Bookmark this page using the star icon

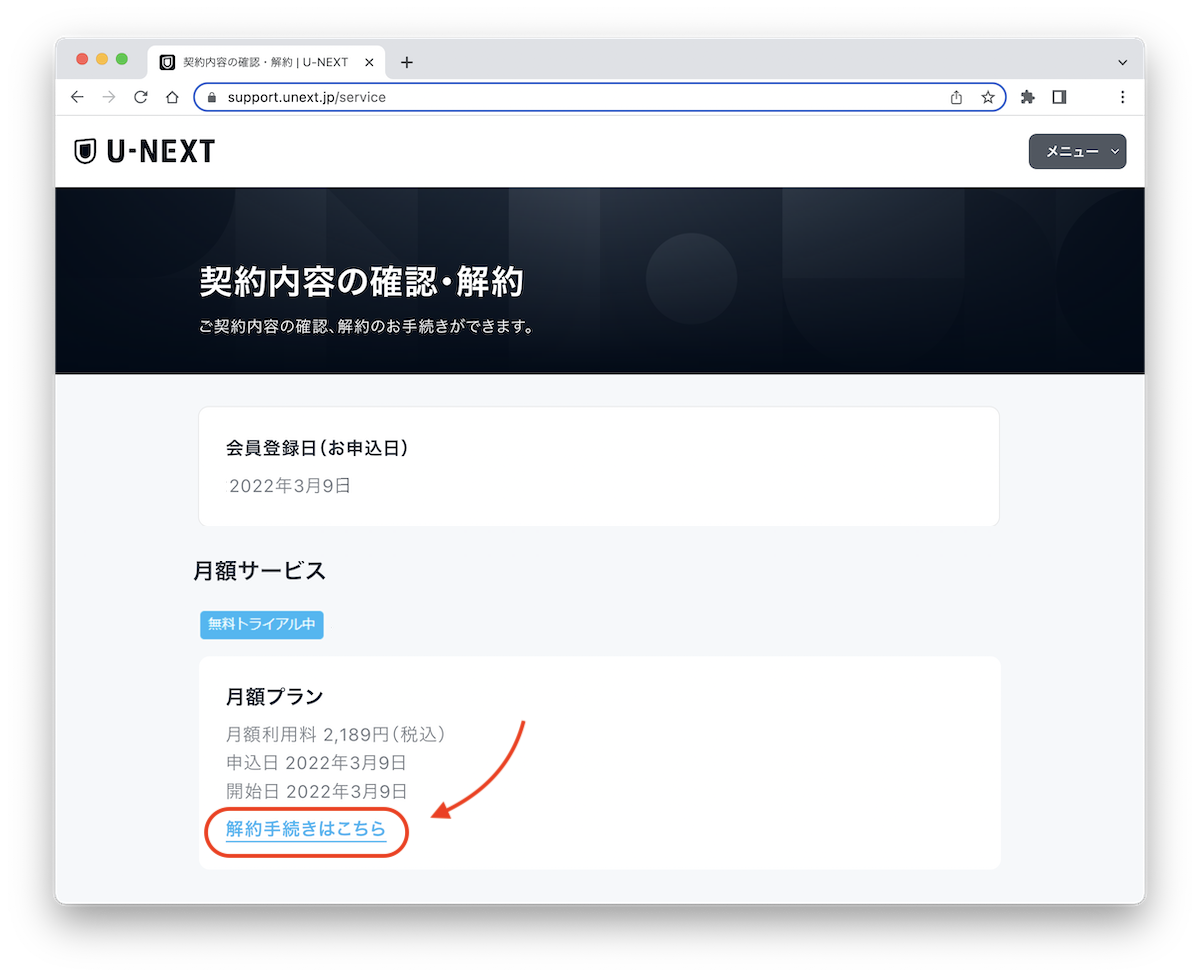pos(988,97)
